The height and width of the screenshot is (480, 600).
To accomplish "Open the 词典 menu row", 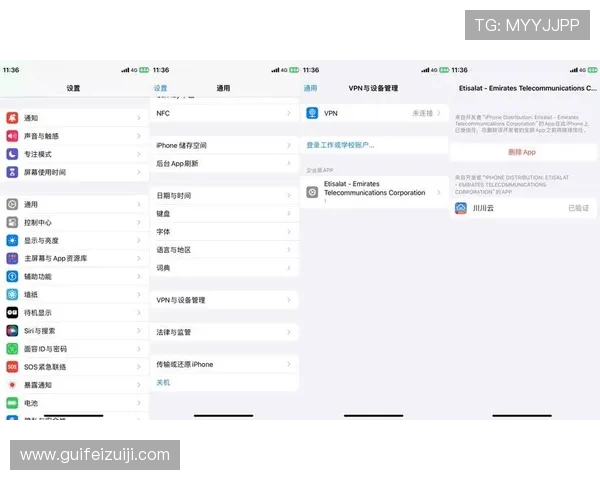I will click(224, 268).
